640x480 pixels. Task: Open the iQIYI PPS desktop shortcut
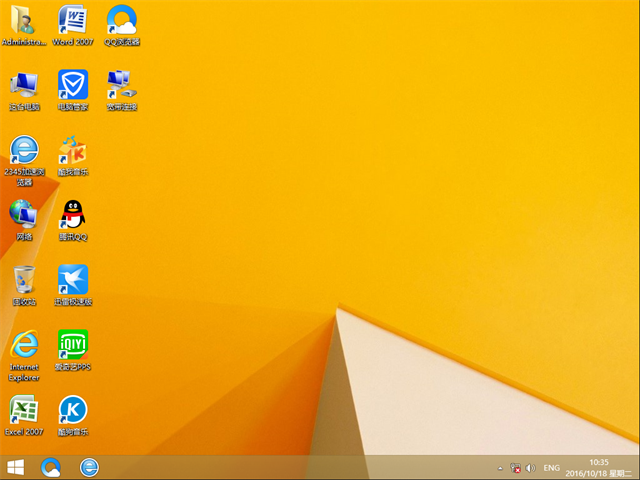pos(72,345)
